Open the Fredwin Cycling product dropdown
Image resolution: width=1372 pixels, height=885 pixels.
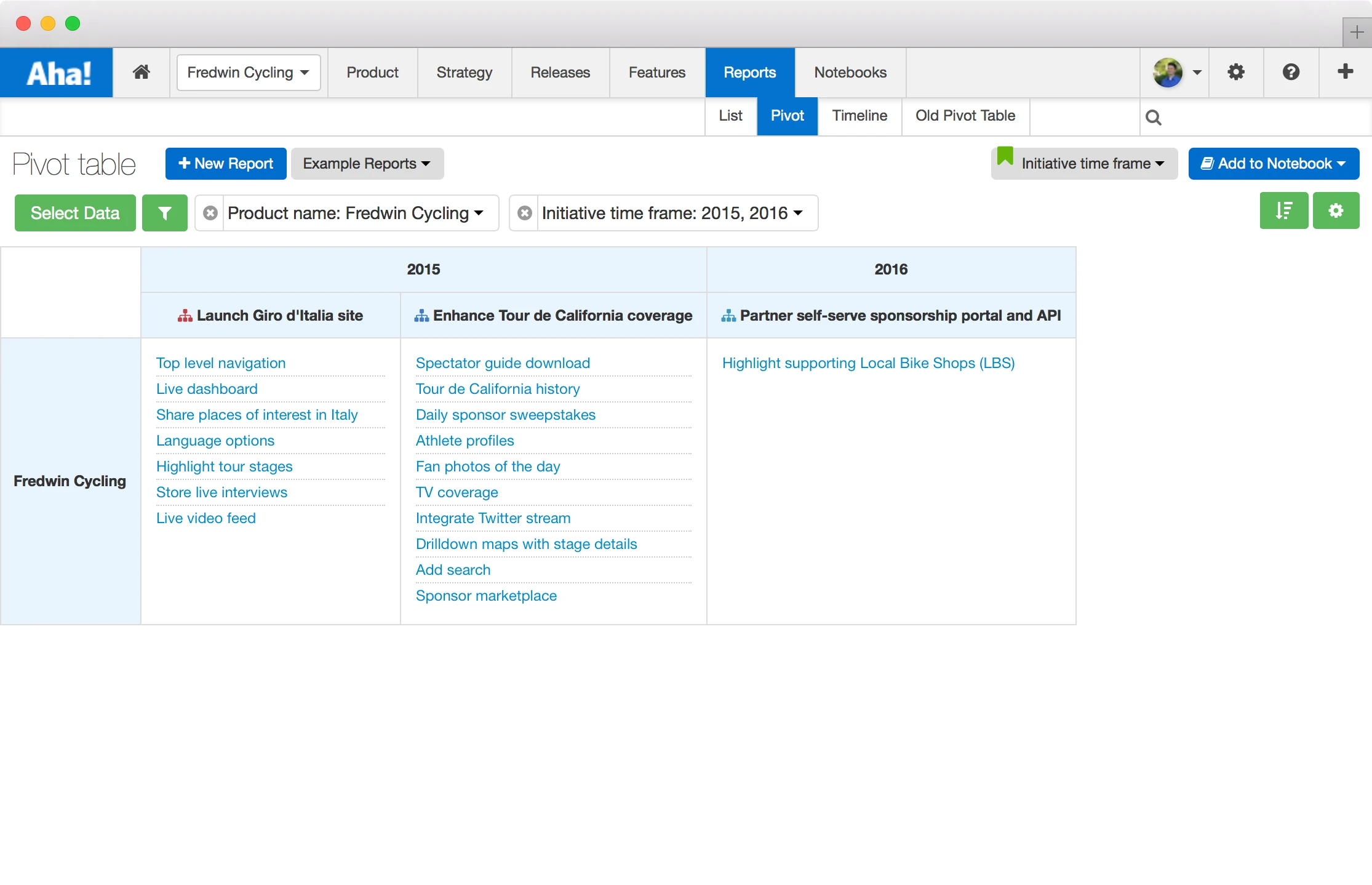pos(249,73)
